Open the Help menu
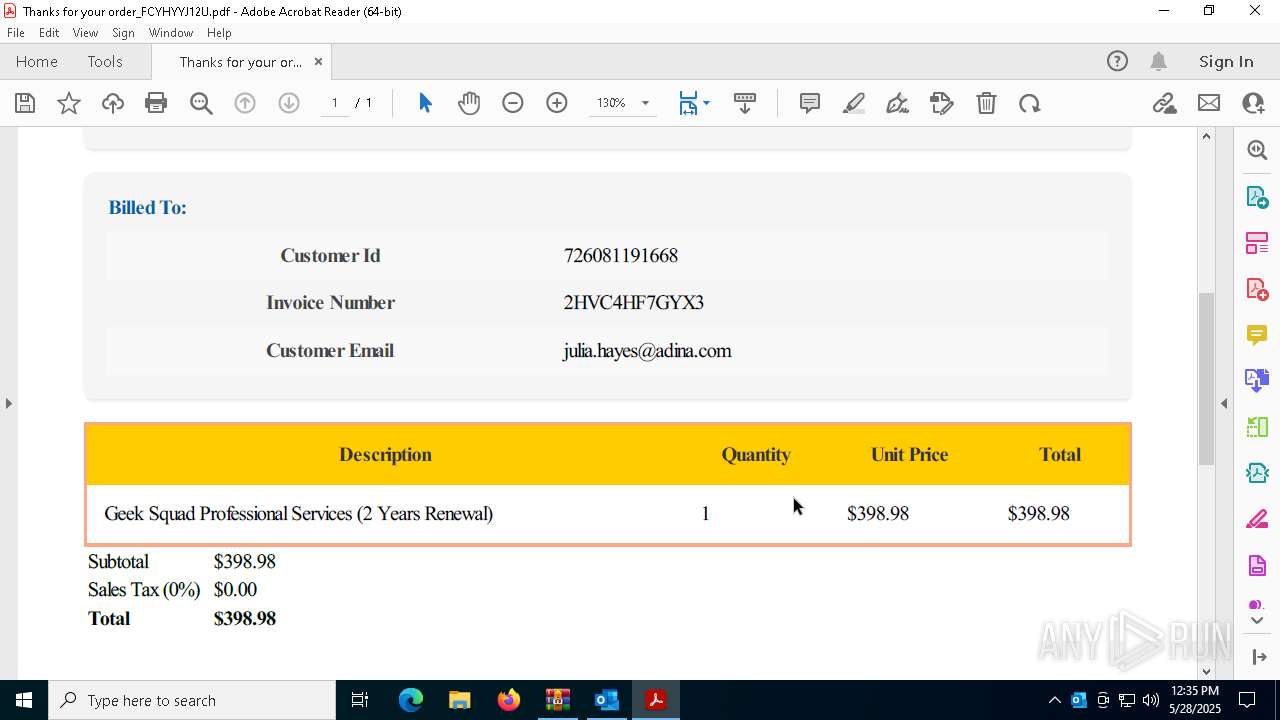This screenshot has width=1280, height=720. click(219, 32)
